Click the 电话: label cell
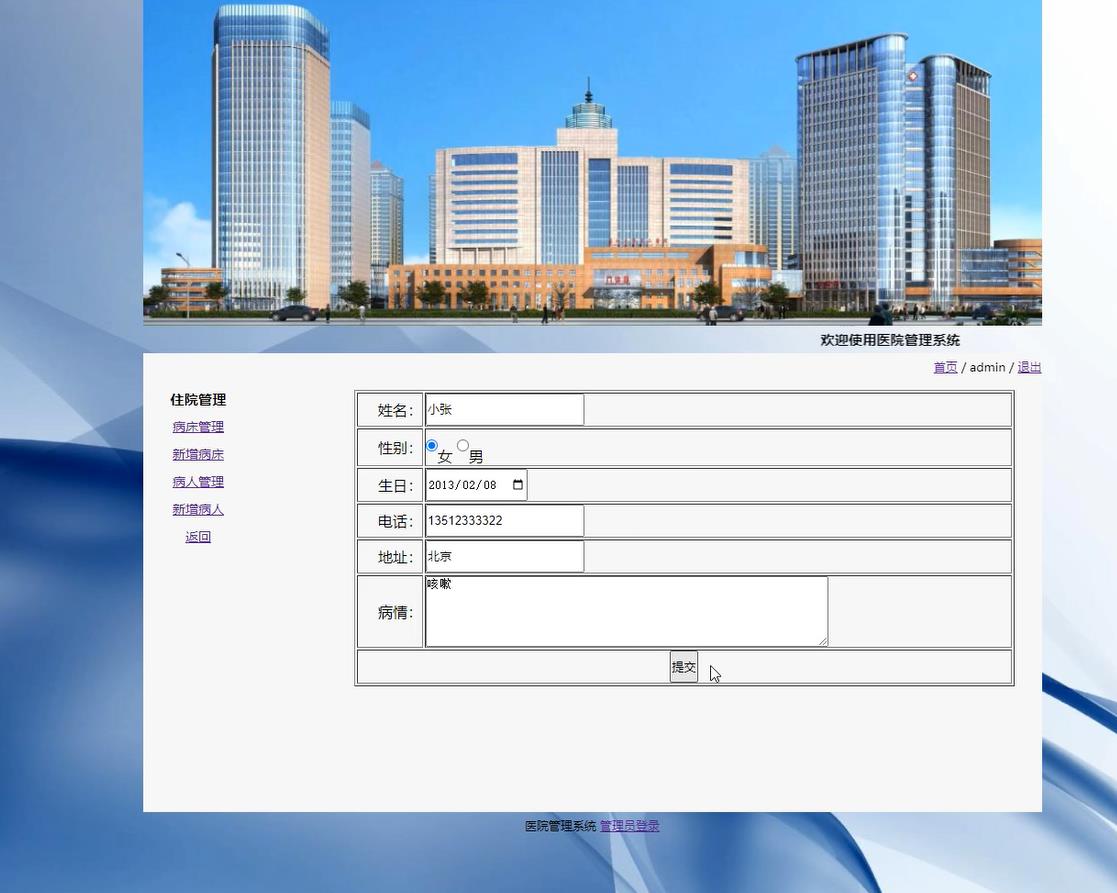 pyautogui.click(x=390, y=521)
